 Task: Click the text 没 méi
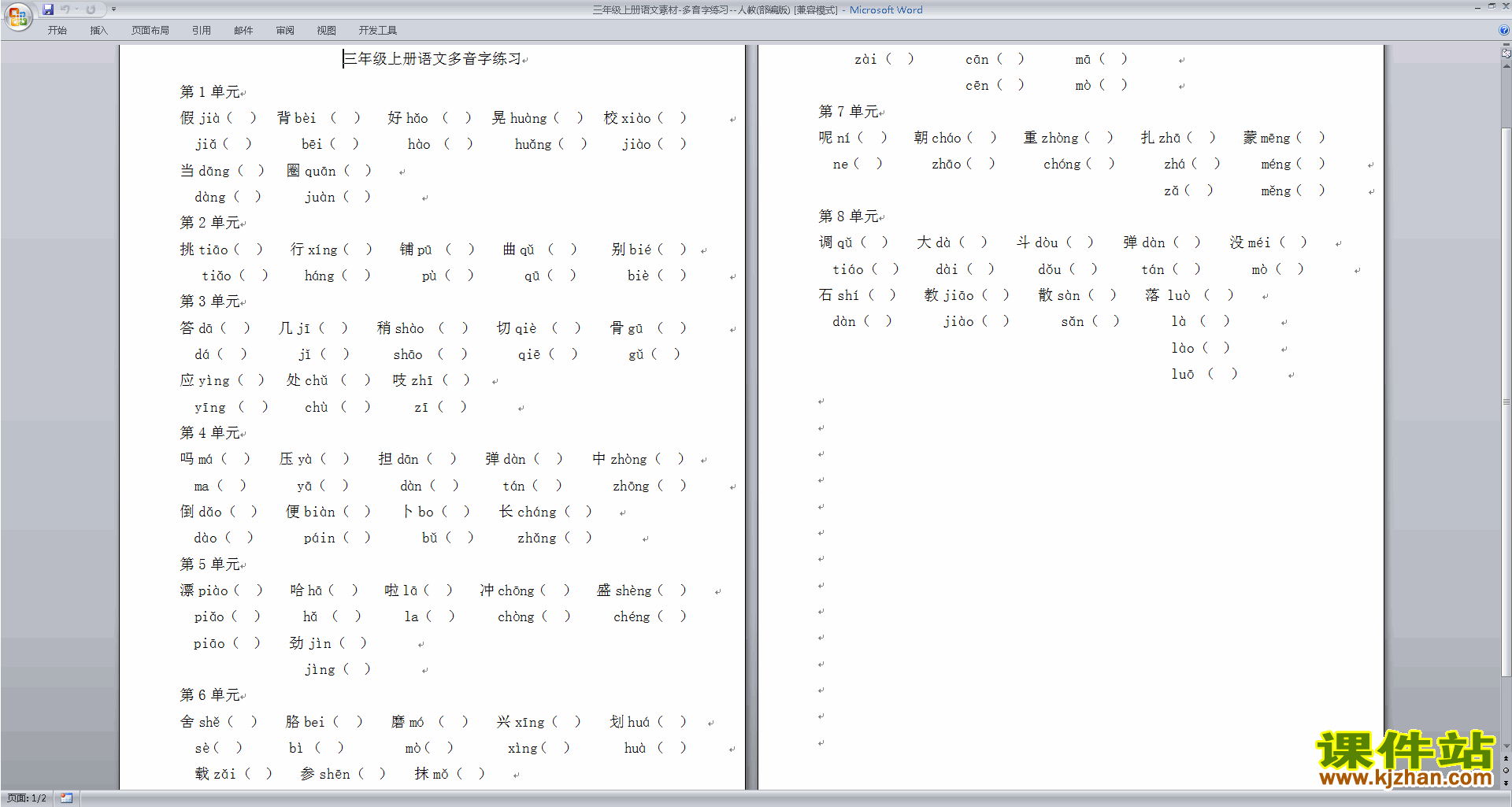1251,242
